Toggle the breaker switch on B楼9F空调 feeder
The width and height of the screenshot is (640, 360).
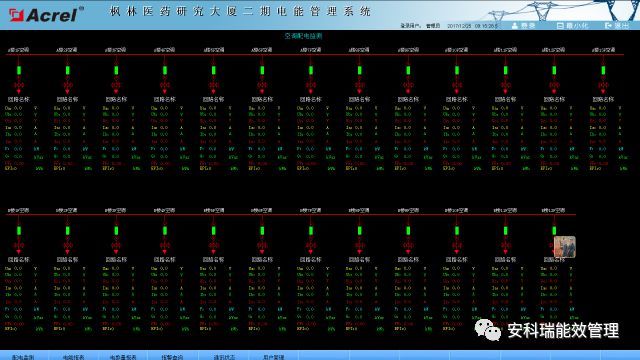coord(408,231)
